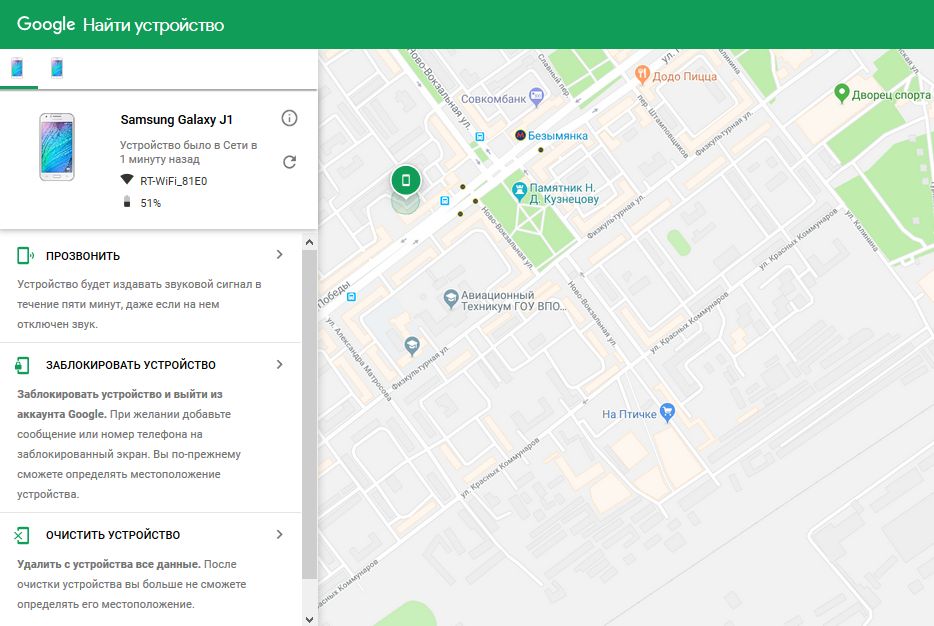Switch to the second device tab
This screenshot has width=934, height=626.
pos(57,68)
